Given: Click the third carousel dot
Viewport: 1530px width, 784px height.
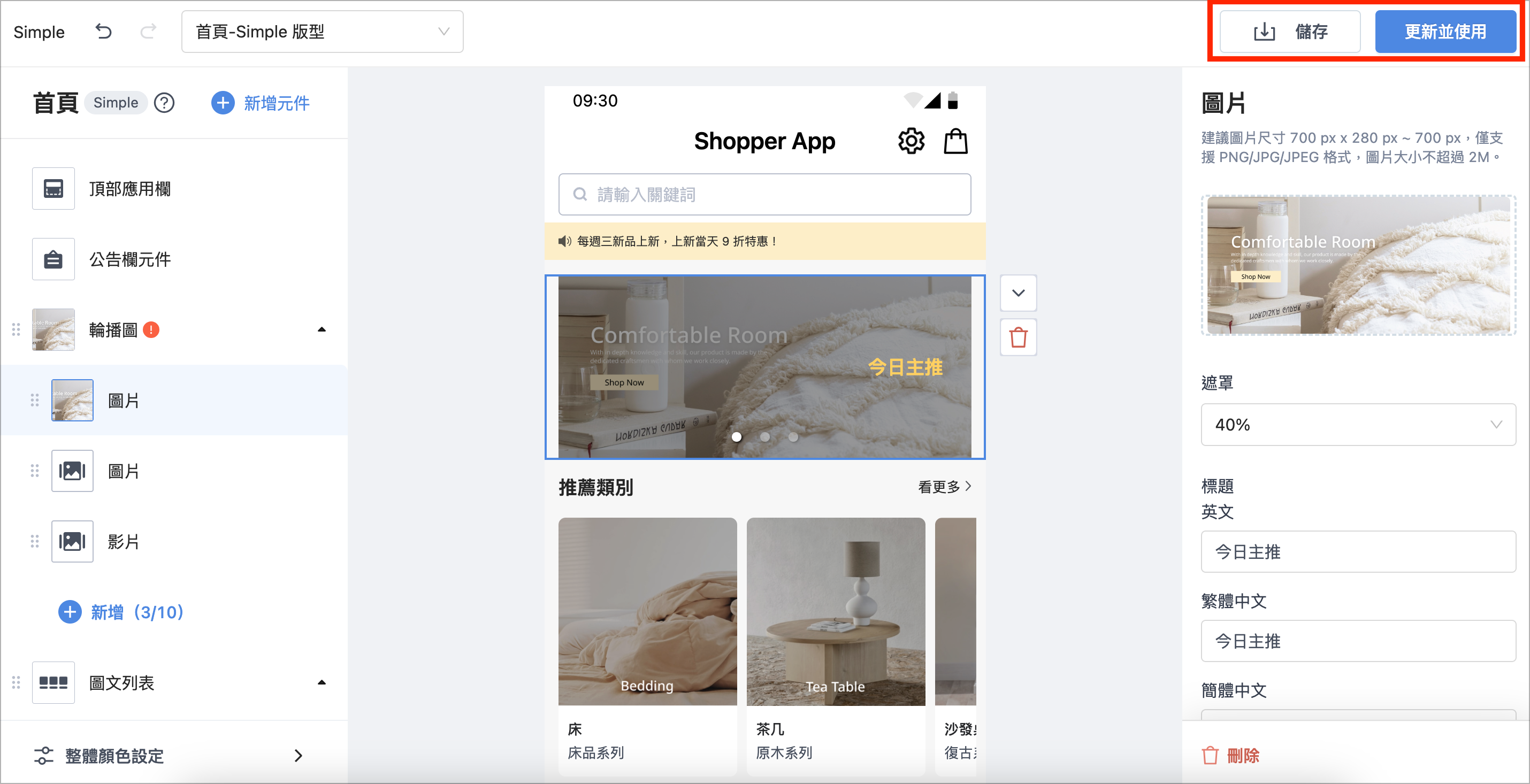Looking at the screenshot, I should (x=793, y=436).
